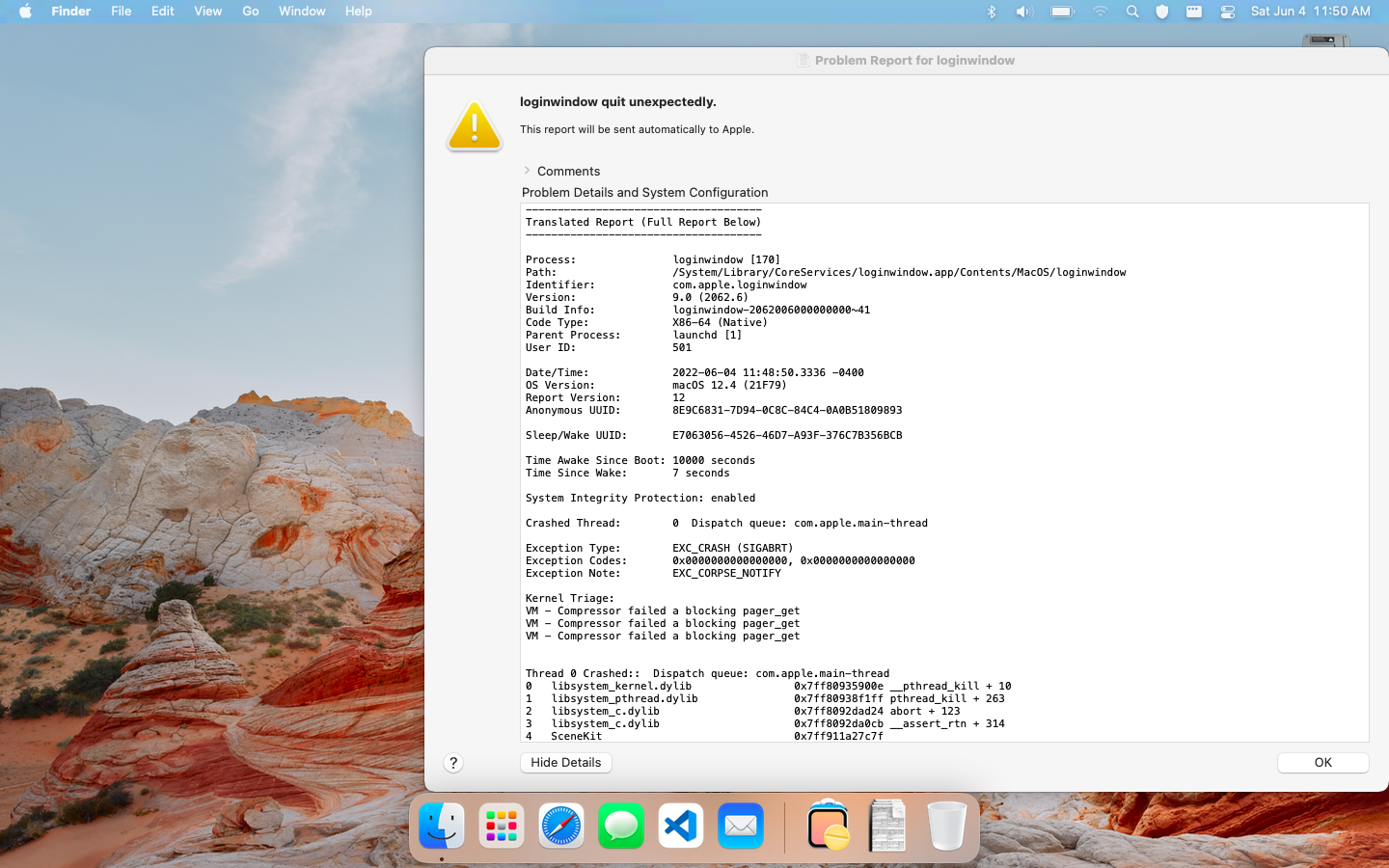Click the Report Version value '12'
Viewport: 1389px width, 868px height.
[679, 398]
